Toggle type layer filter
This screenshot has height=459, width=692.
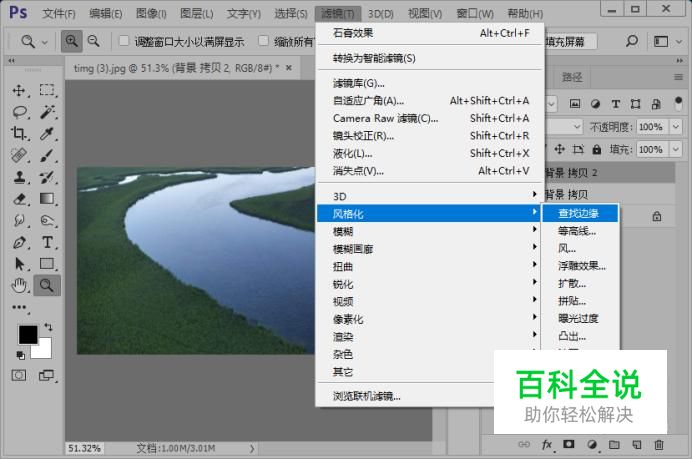[616, 104]
